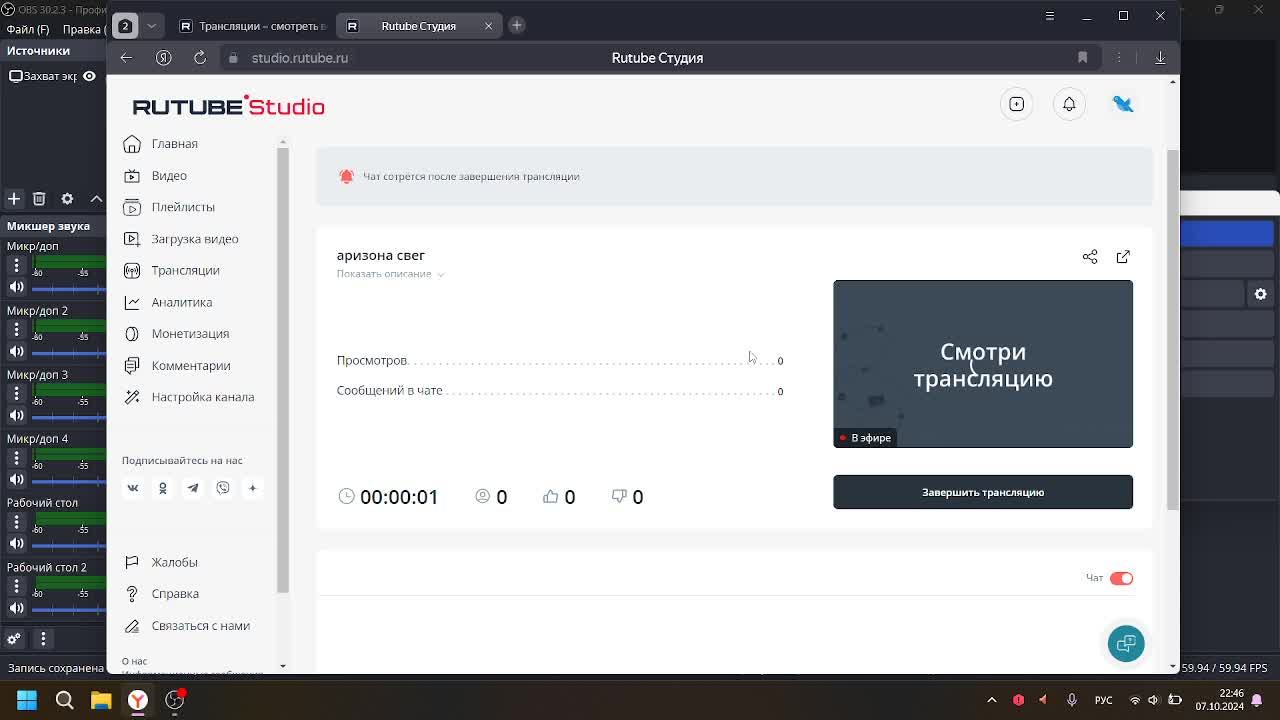Reload the browser page
The height and width of the screenshot is (720, 1280).
click(200, 58)
